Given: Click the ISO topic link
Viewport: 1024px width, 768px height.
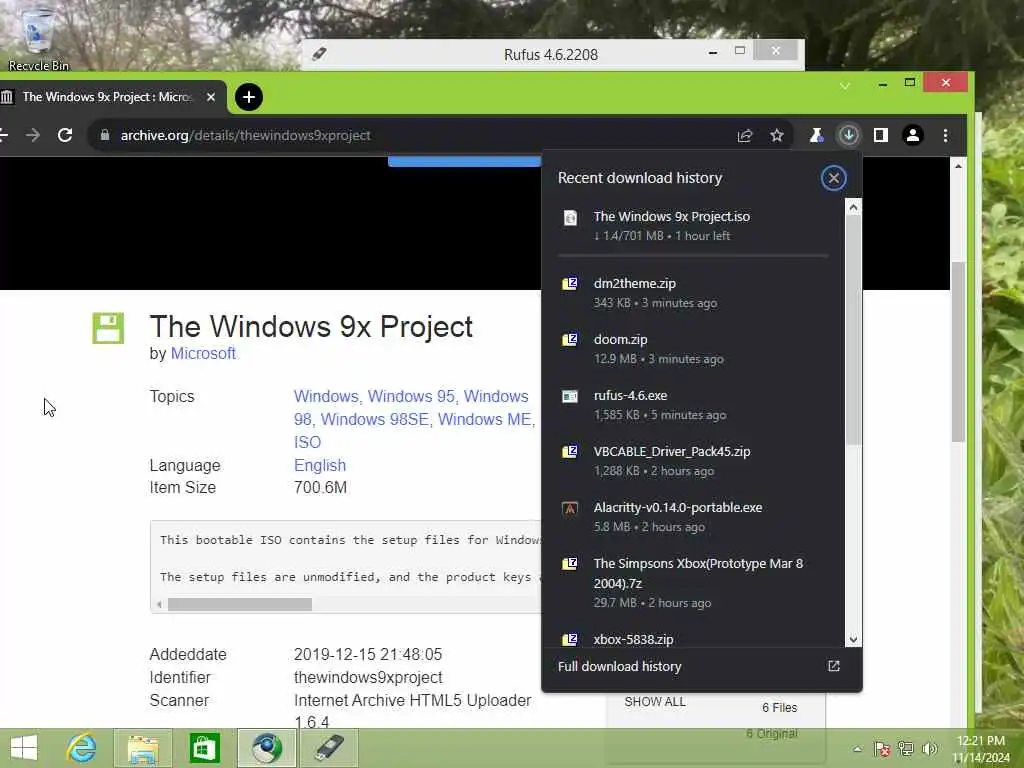Looking at the screenshot, I should pos(307,442).
